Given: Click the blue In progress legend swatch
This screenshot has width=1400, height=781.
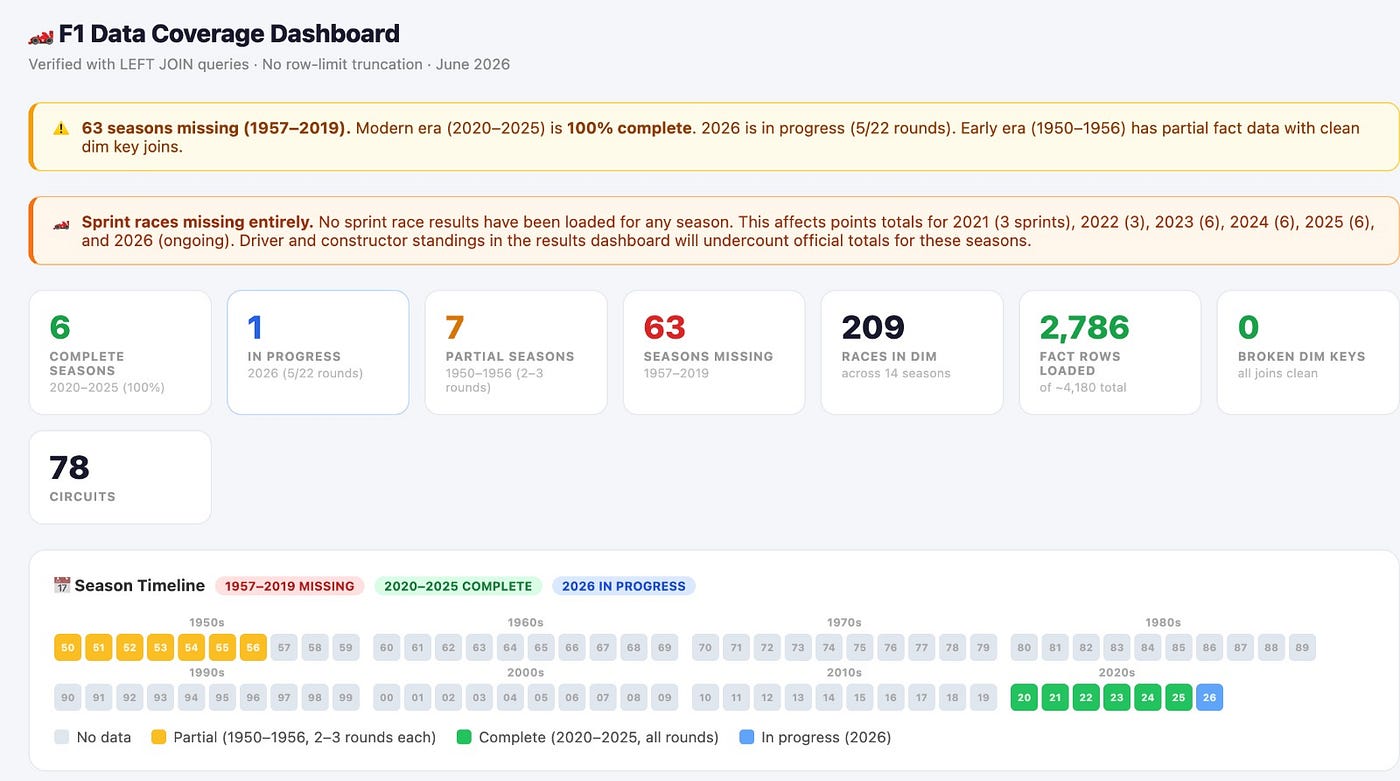Looking at the screenshot, I should (747, 738).
